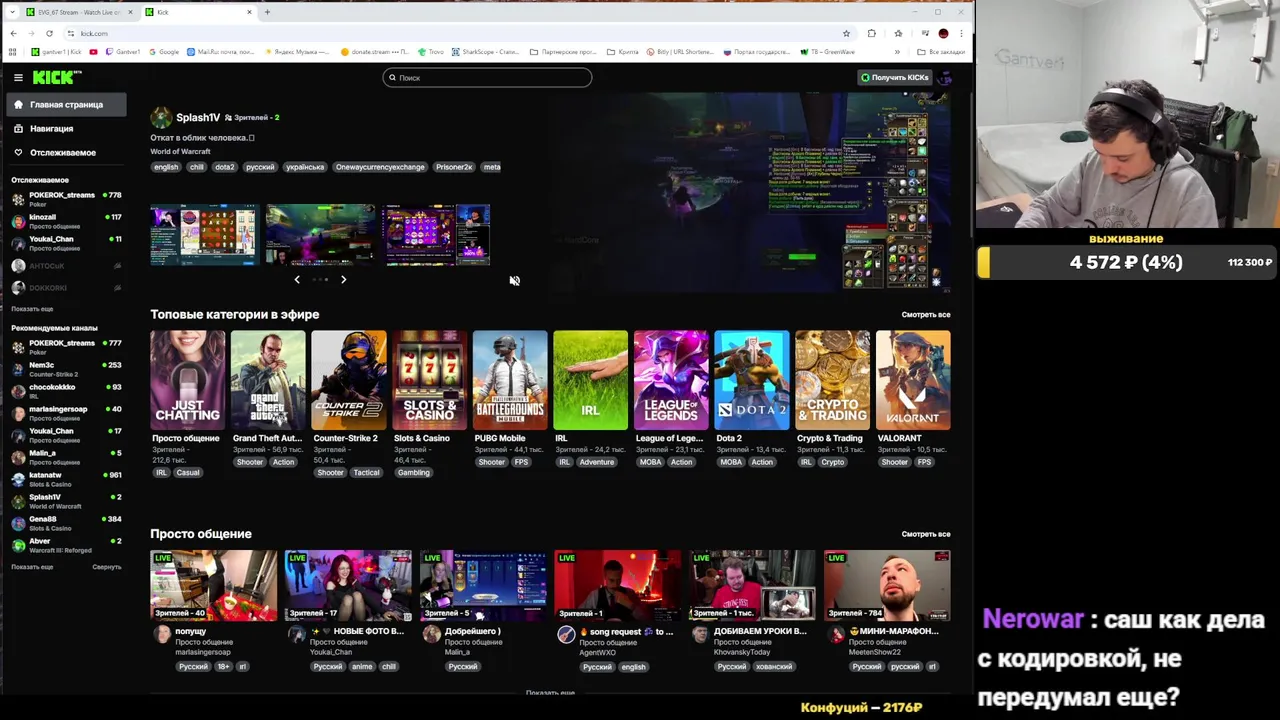The image size is (1280, 720).
Task: Open Chrome three-dot menu
Action: click(963, 33)
